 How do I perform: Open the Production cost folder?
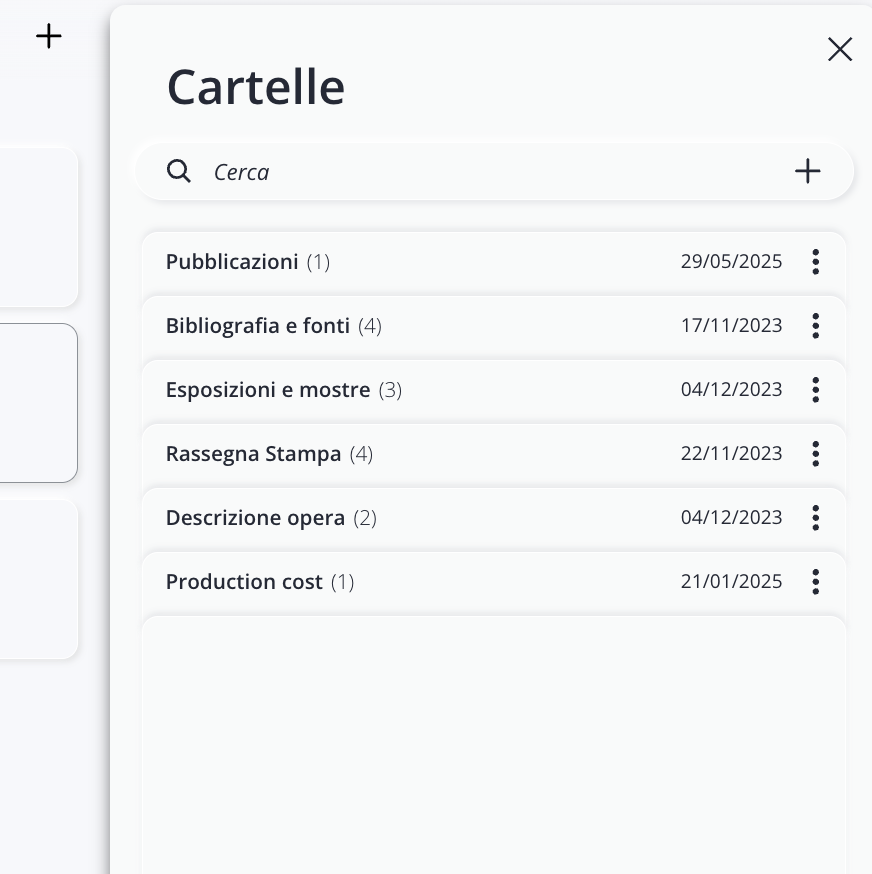244,582
